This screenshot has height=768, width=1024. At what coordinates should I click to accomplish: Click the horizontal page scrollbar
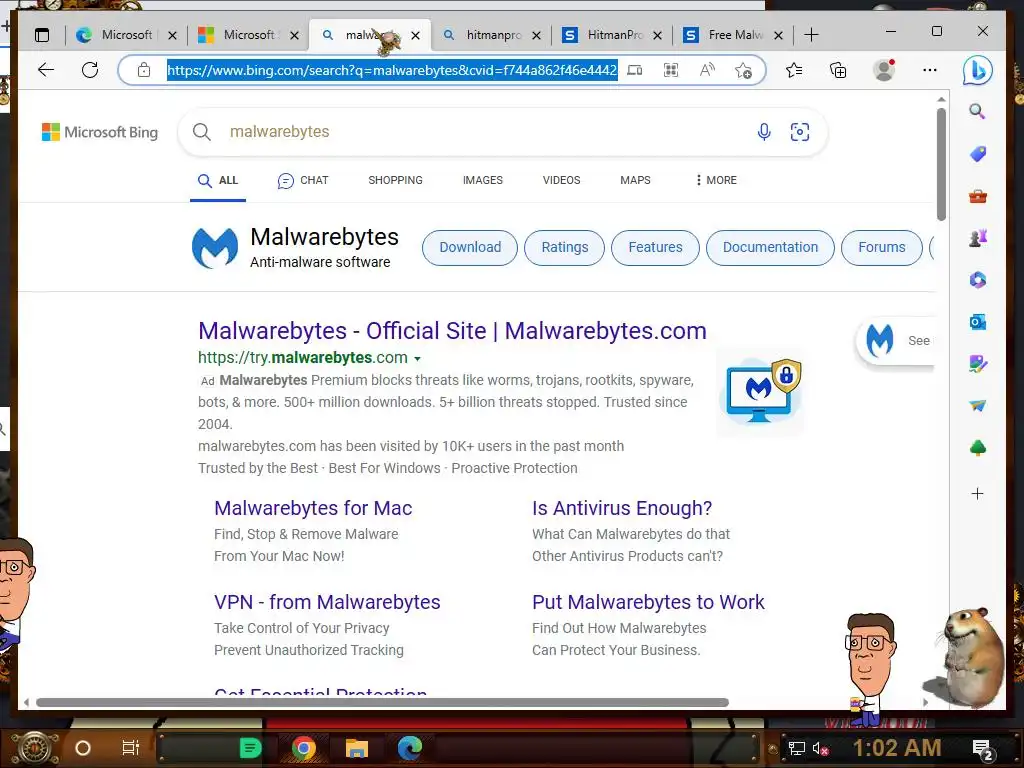[x=382, y=703]
